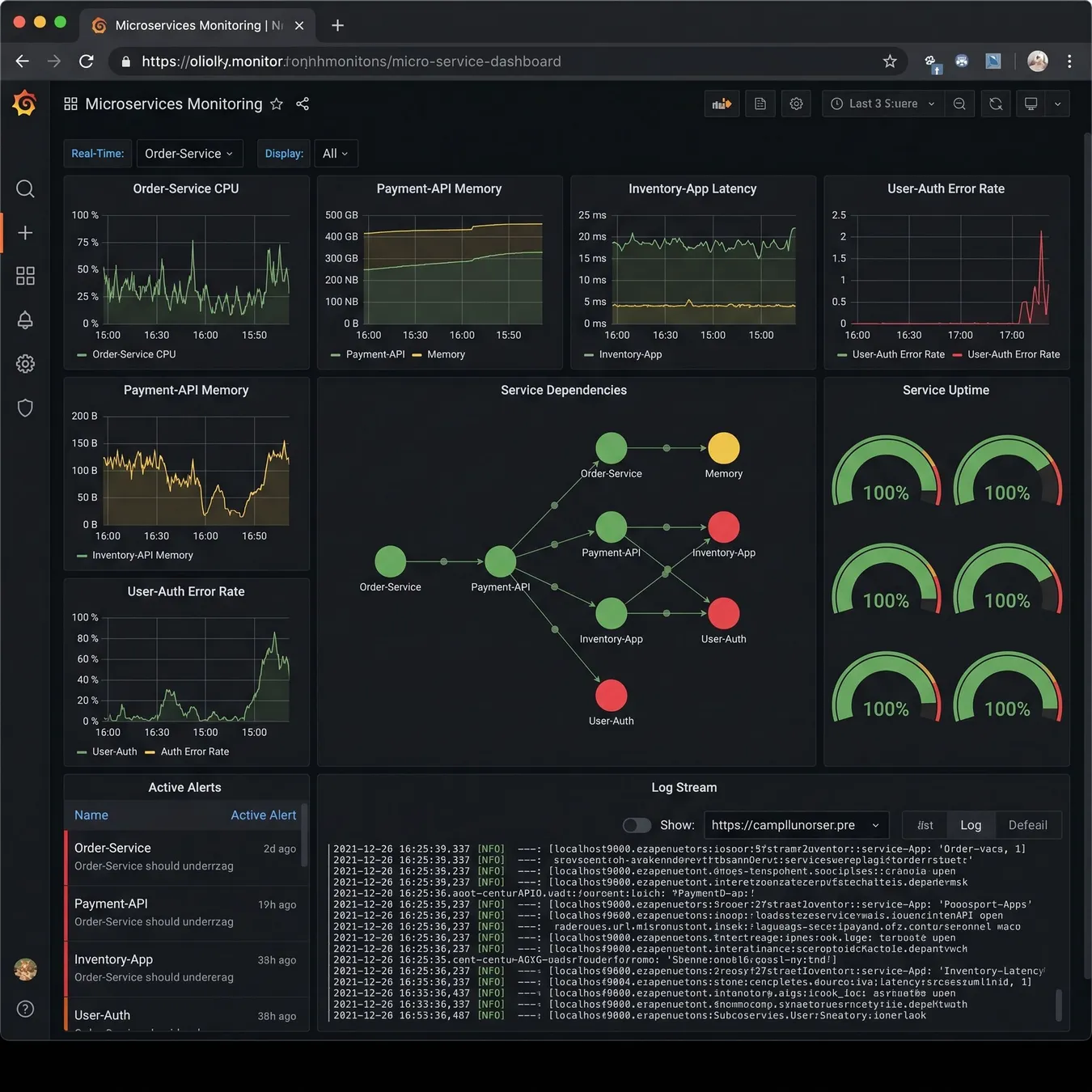This screenshot has height=1092, width=1092.
Task: Select the list tab in Log Stream
Action: click(x=925, y=825)
